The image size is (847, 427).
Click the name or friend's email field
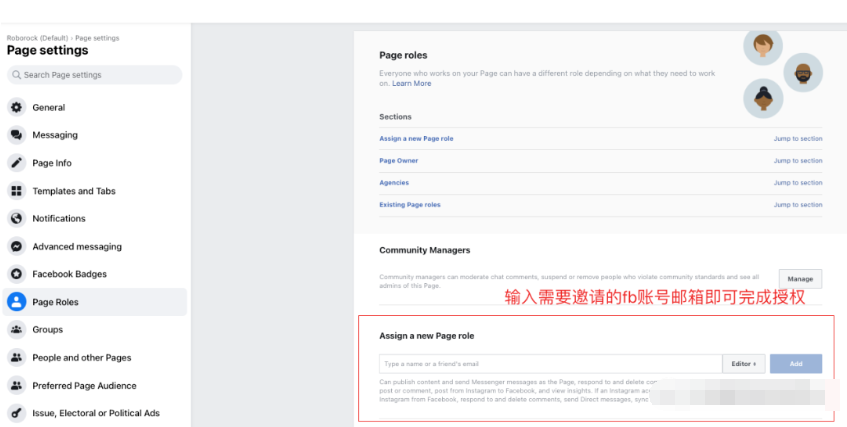[550, 364]
